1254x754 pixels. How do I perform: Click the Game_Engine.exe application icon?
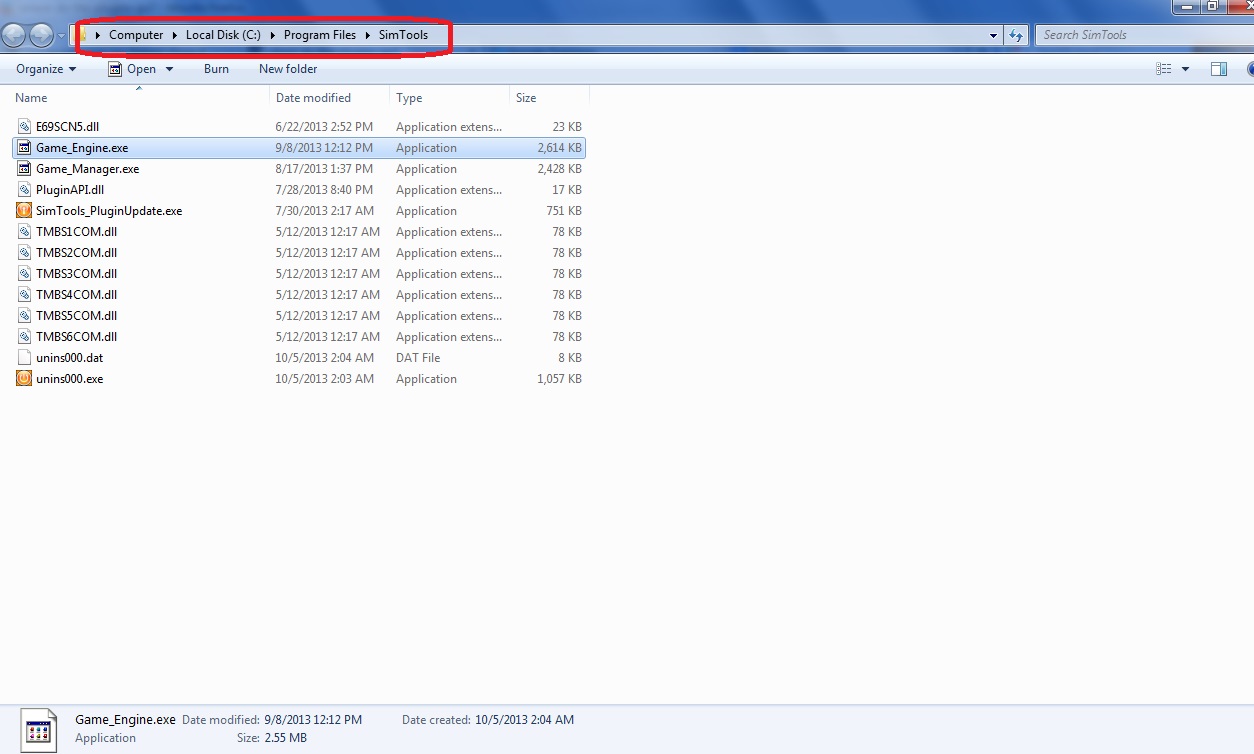click(x=24, y=148)
